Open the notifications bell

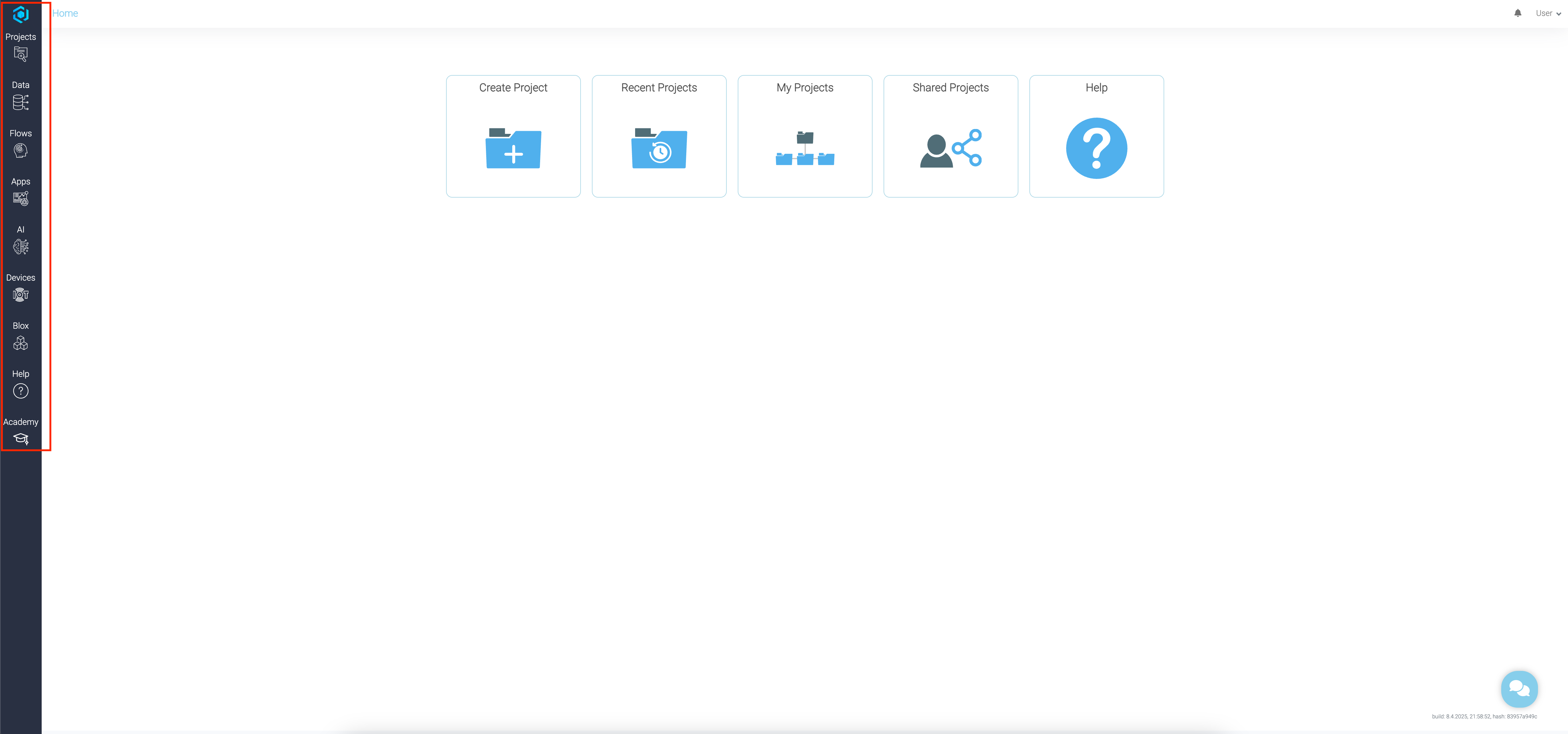(1517, 13)
